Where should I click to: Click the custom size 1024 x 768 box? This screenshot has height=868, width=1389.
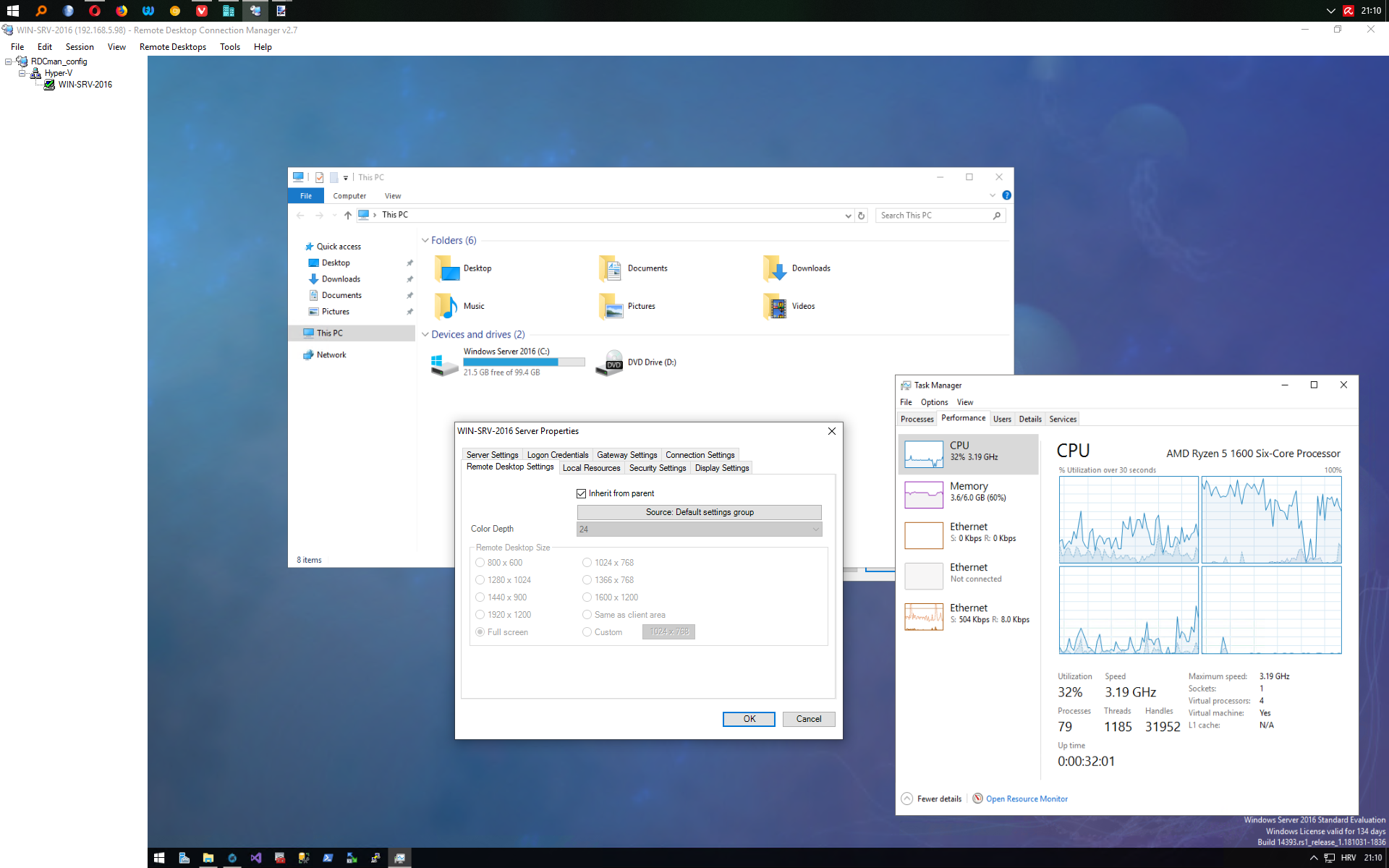668,632
